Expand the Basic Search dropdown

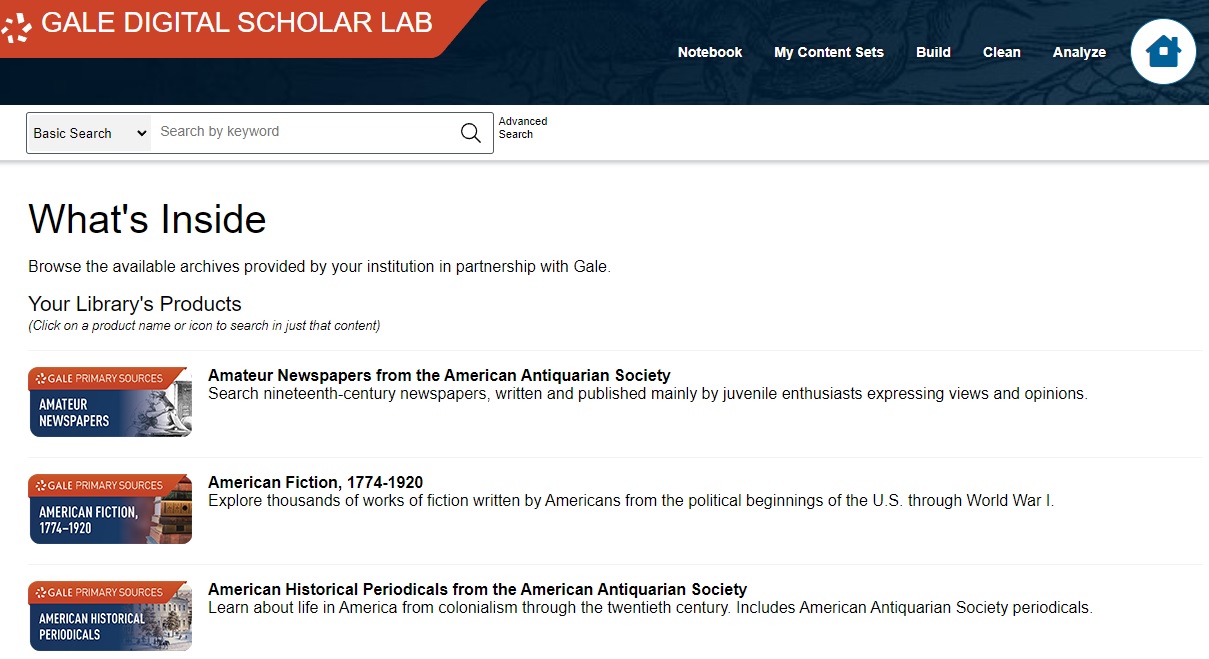pos(90,133)
